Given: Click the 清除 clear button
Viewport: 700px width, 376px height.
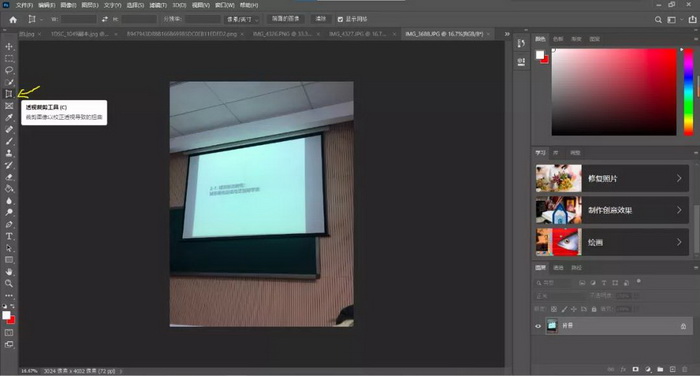Looking at the screenshot, I should click(x=321, y=19).
